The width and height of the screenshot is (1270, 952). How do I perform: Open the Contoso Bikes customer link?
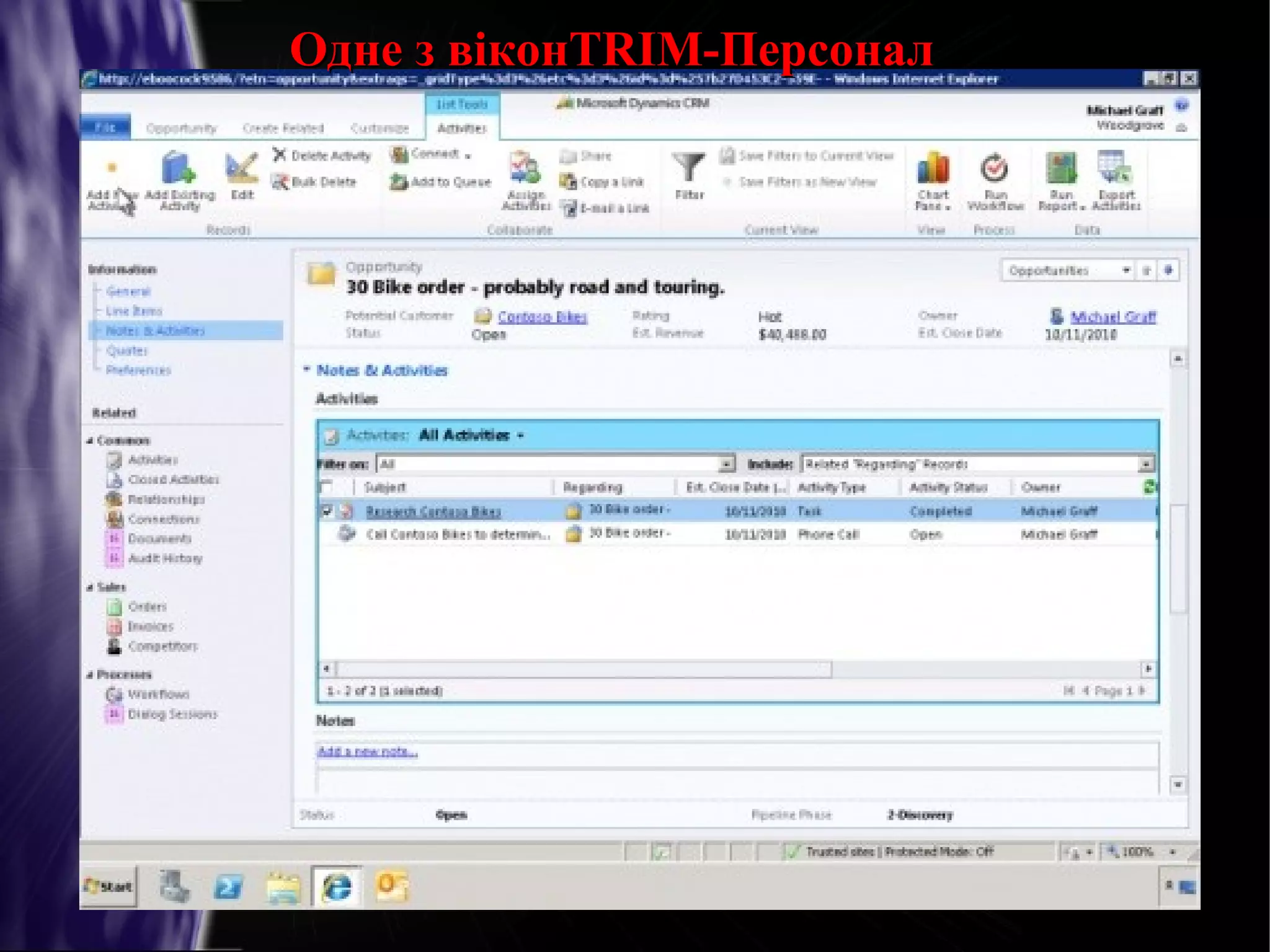coord(543,317)
